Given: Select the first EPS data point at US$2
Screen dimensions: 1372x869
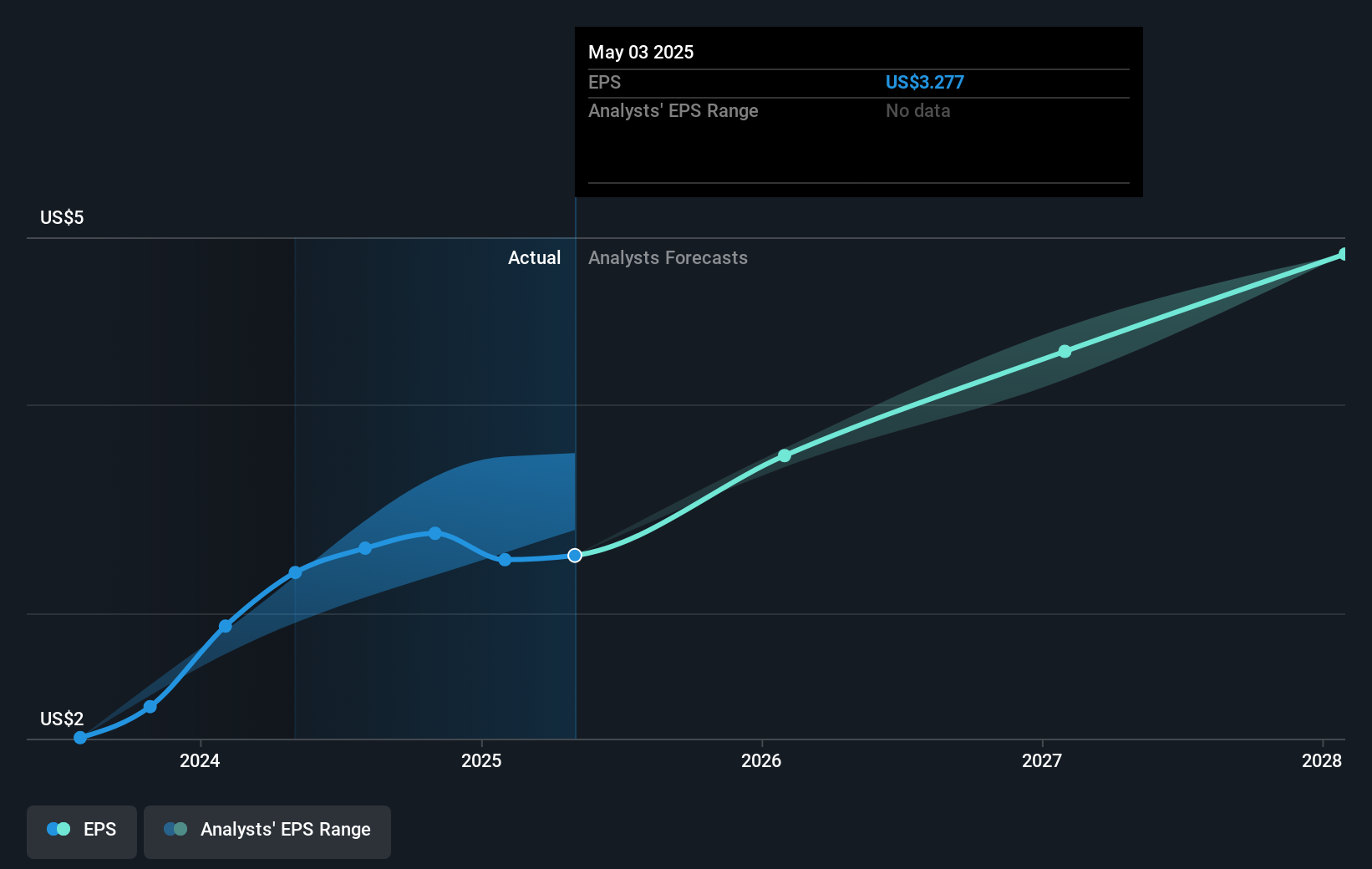Looking at the screenshot, I should coord(80,738).
